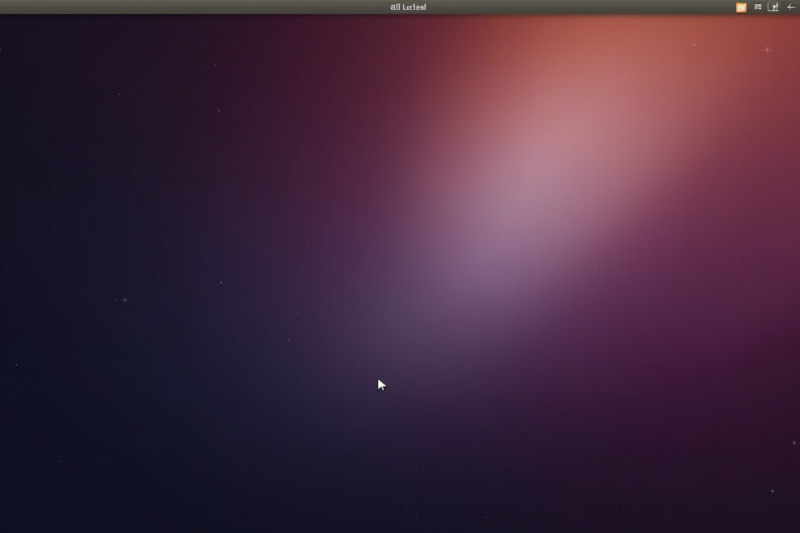Open the chart-shaped indicator in the top panel

click(773, 7)
